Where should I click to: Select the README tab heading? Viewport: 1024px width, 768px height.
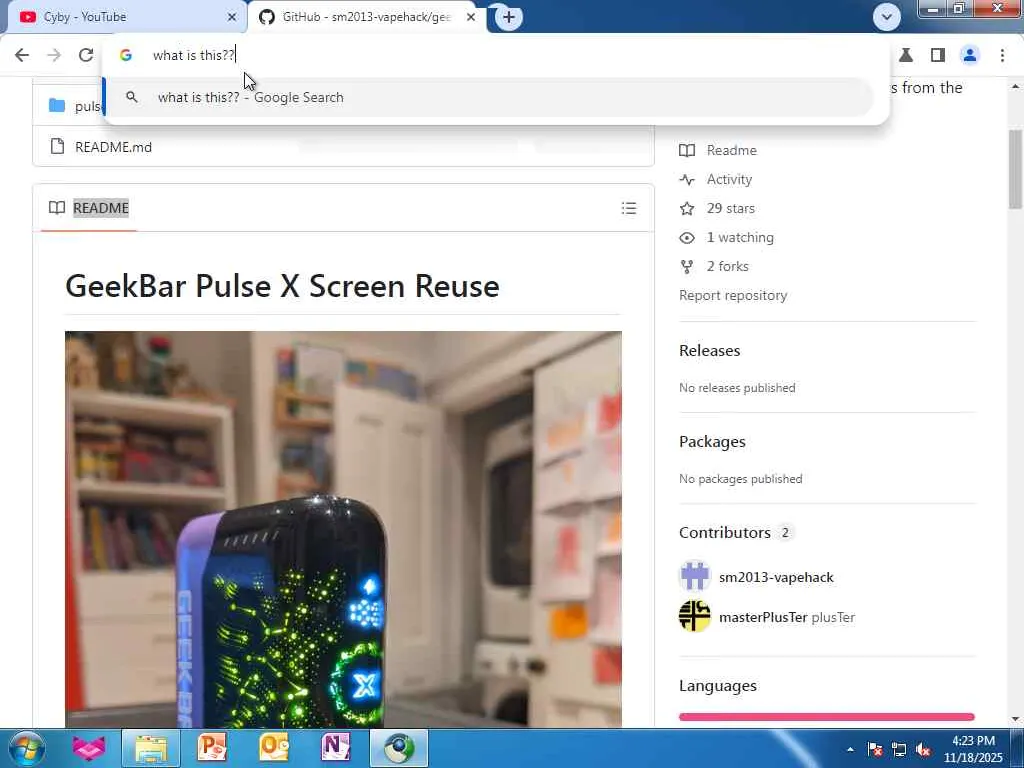[101, 208]
